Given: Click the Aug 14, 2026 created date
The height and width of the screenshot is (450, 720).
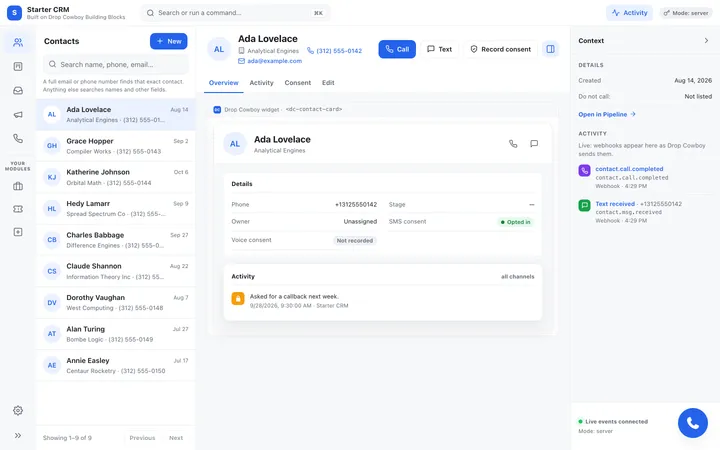Looking at the screenshot, I should 693,80.
